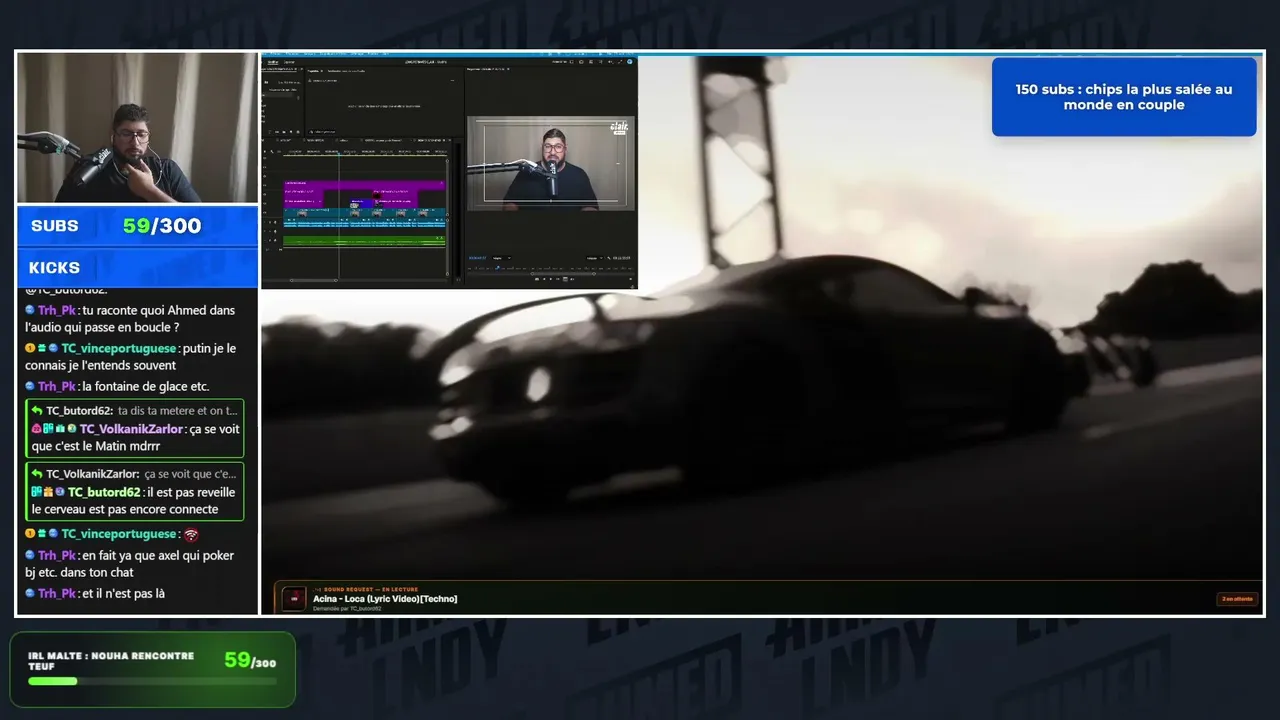Click the SUBS label in the blue counter

[x=55, y=226]
